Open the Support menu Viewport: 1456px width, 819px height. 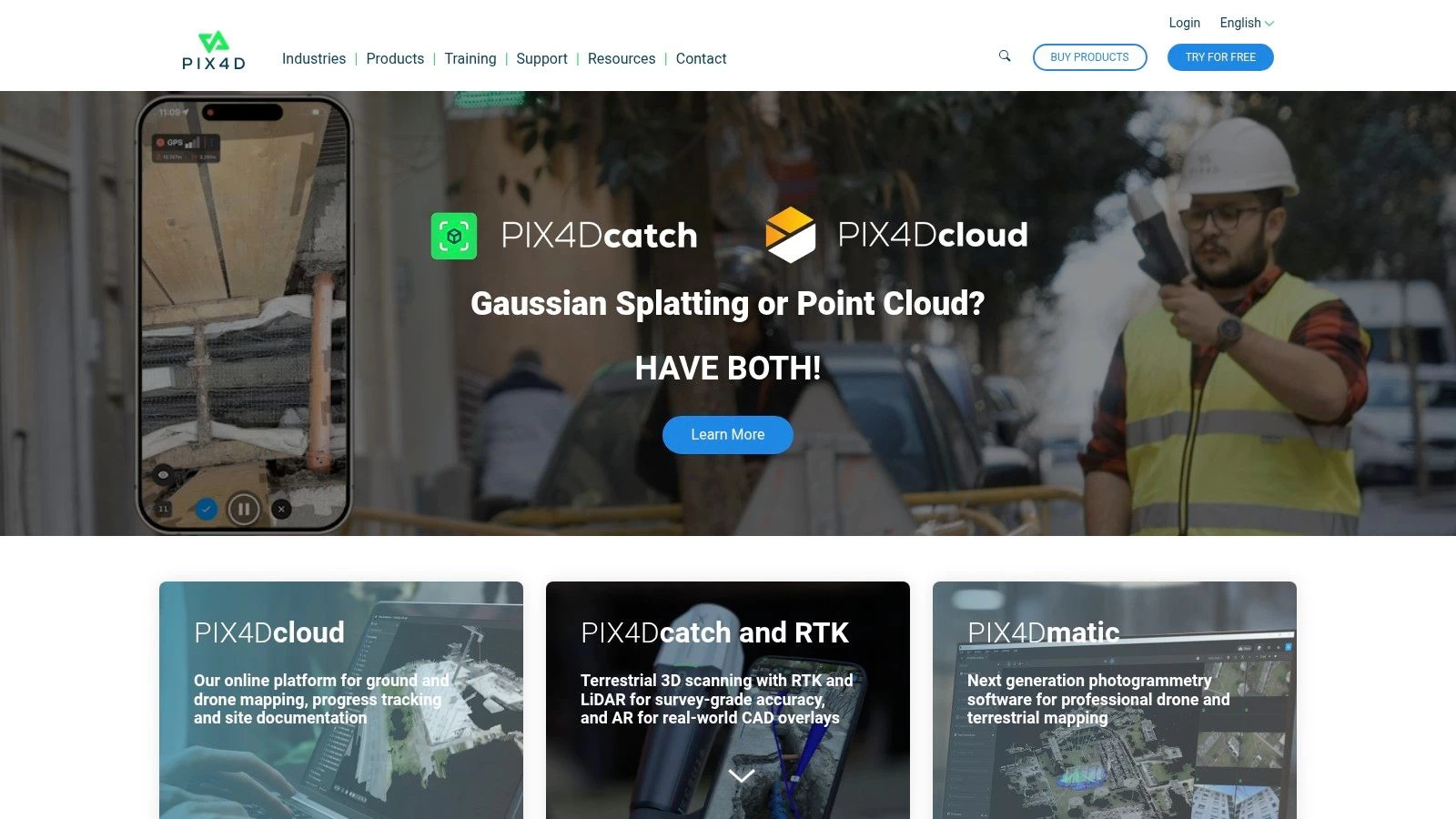(x=541, y=58)
